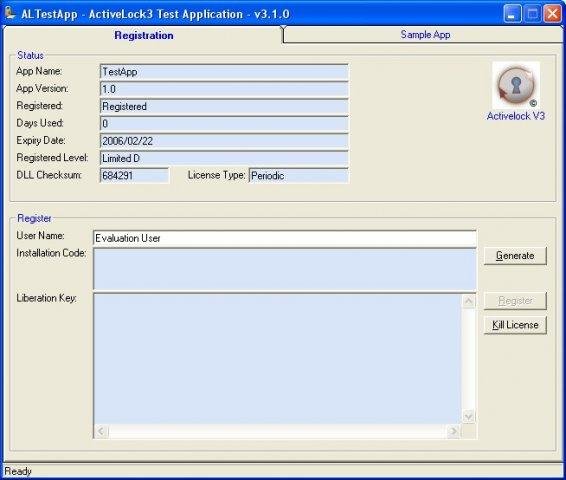Click the Liberation Key scroll left arrow
Image resolution: width=566 pixels, height=480 pixels.
pos(101,431)
